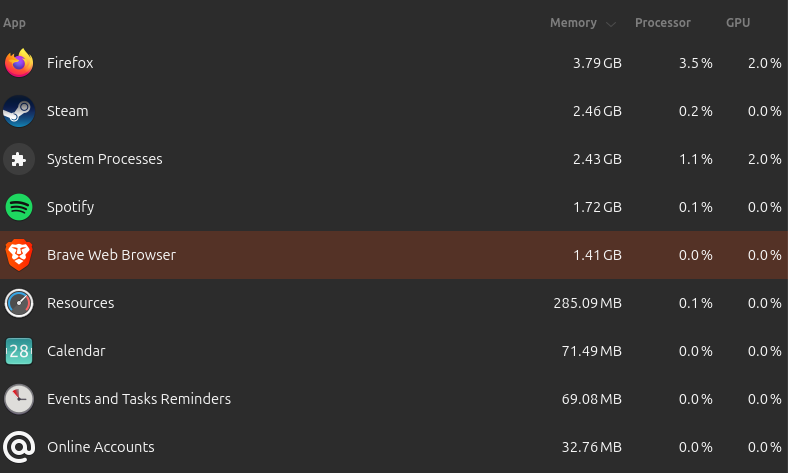Select the Brave Web Browser row

click(394, 255)
